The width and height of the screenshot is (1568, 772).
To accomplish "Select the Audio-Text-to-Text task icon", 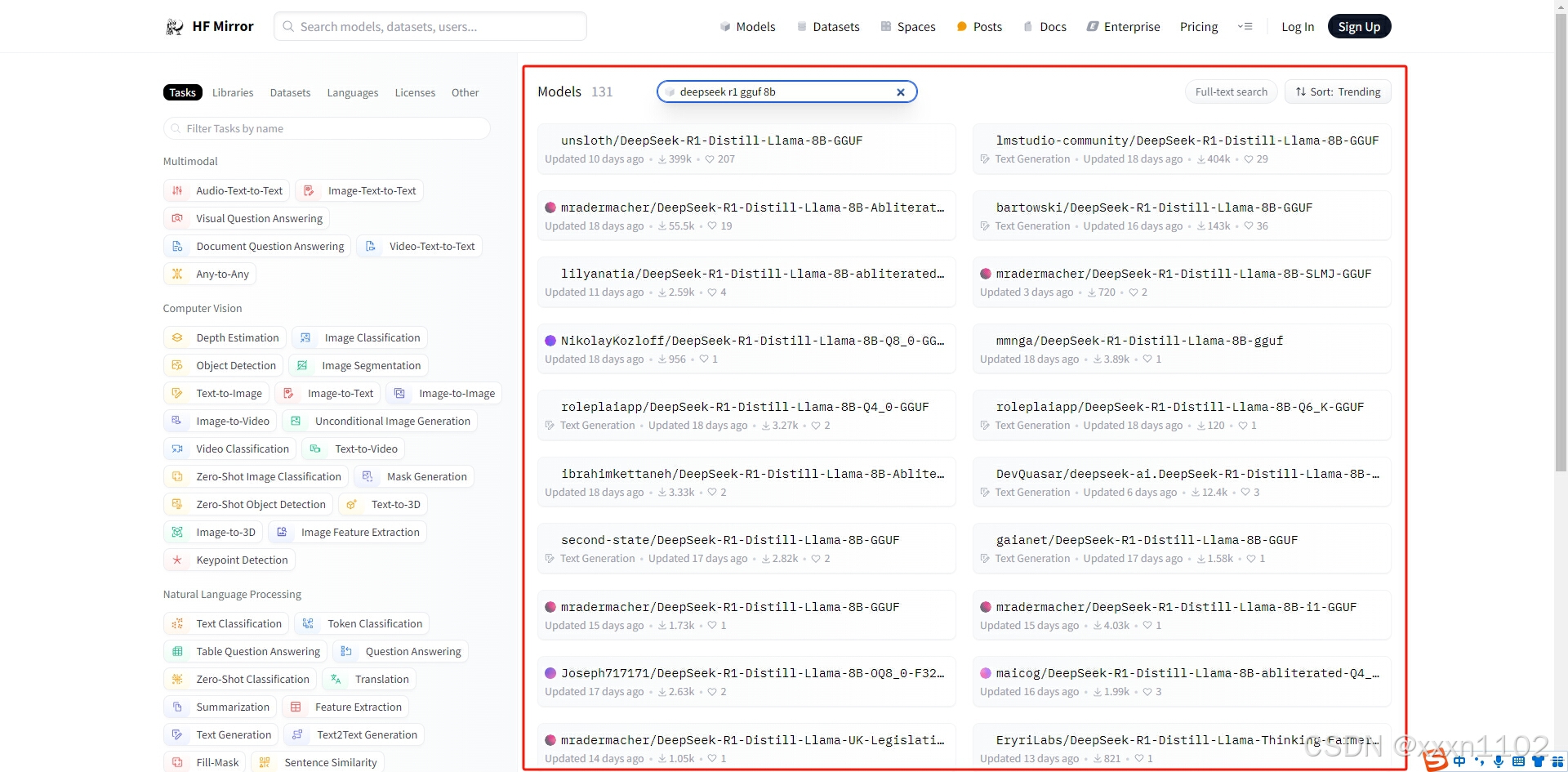I will [177, 191].
